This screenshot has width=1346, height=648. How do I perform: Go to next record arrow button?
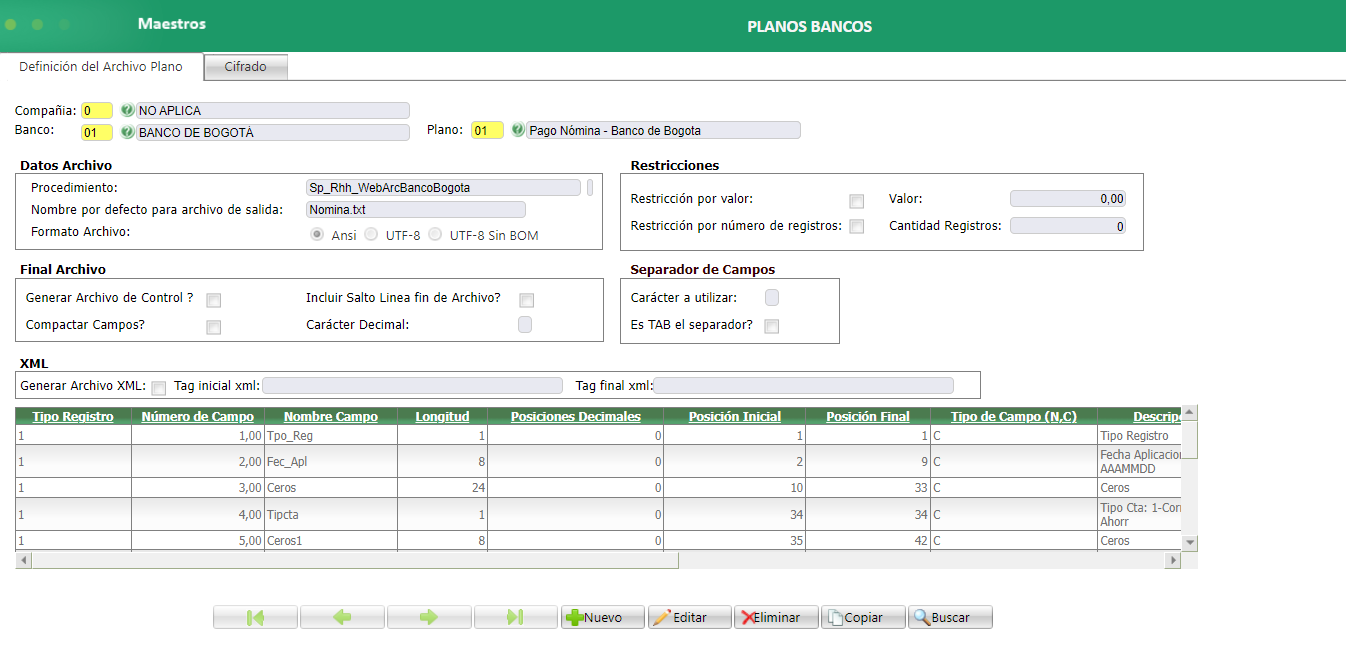click(429, 617)
